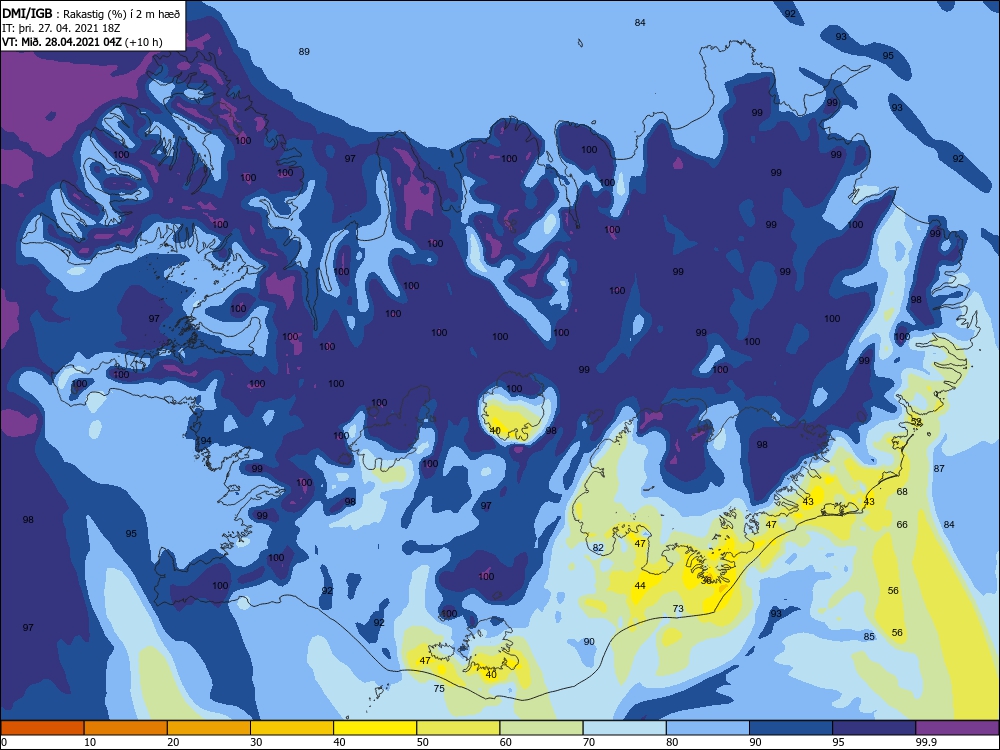Image resolution: width=1000 pixels, height=750 pixels.
Task: Click the map value 82 on the glacier outline
Action: tap(598, 547)
